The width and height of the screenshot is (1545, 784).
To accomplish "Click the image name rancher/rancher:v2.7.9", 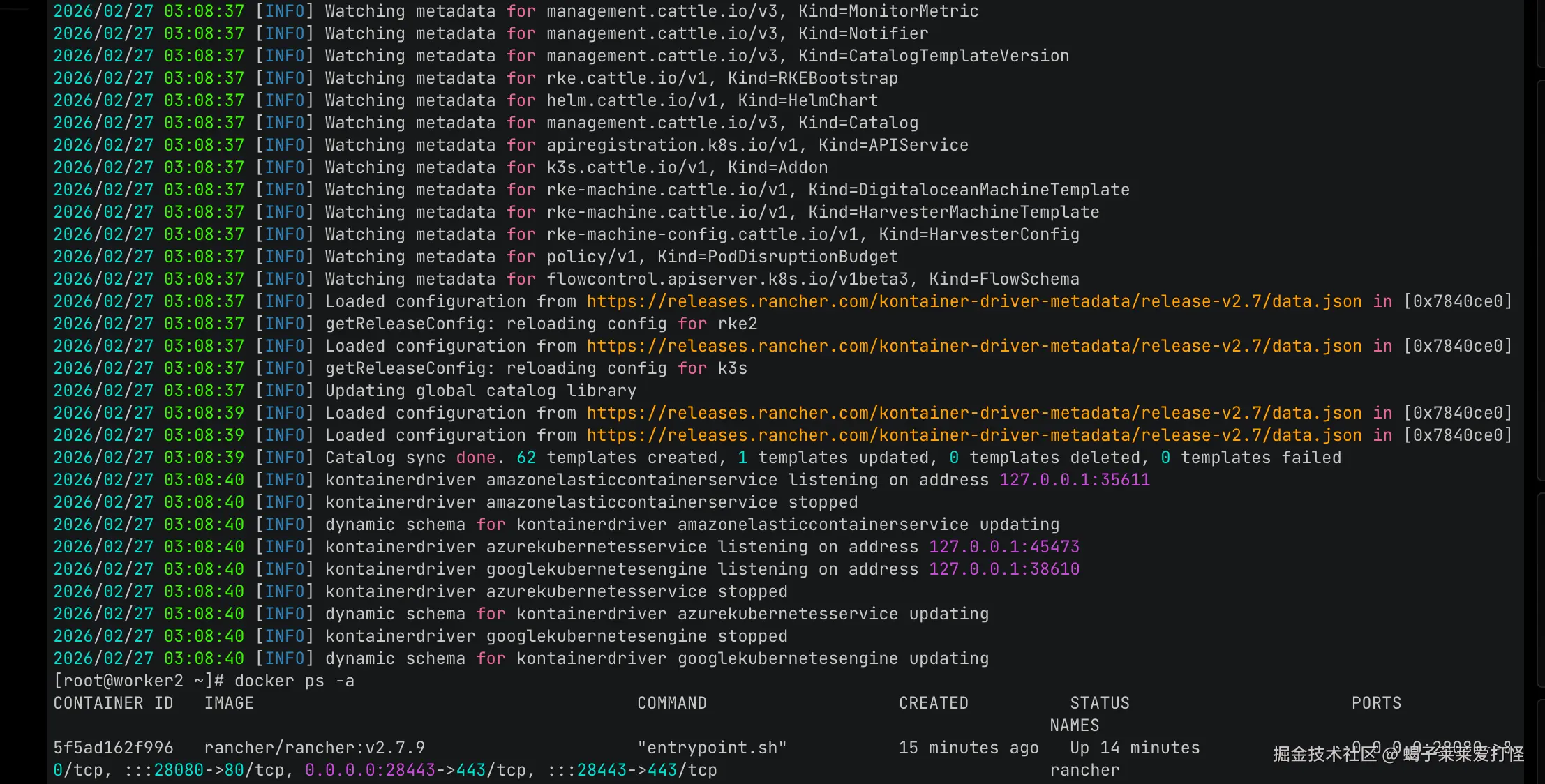I will [x=314, y=748].
